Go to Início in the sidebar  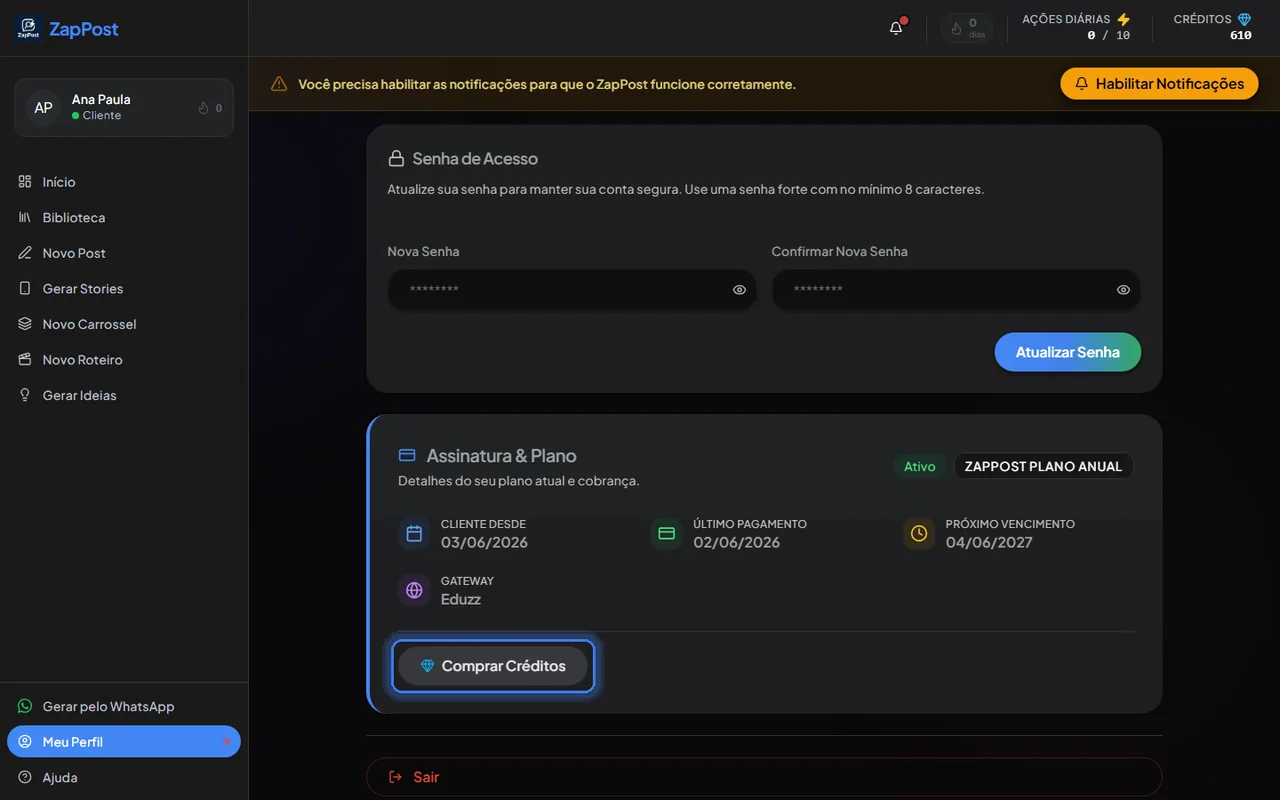[x=124, y=182]
